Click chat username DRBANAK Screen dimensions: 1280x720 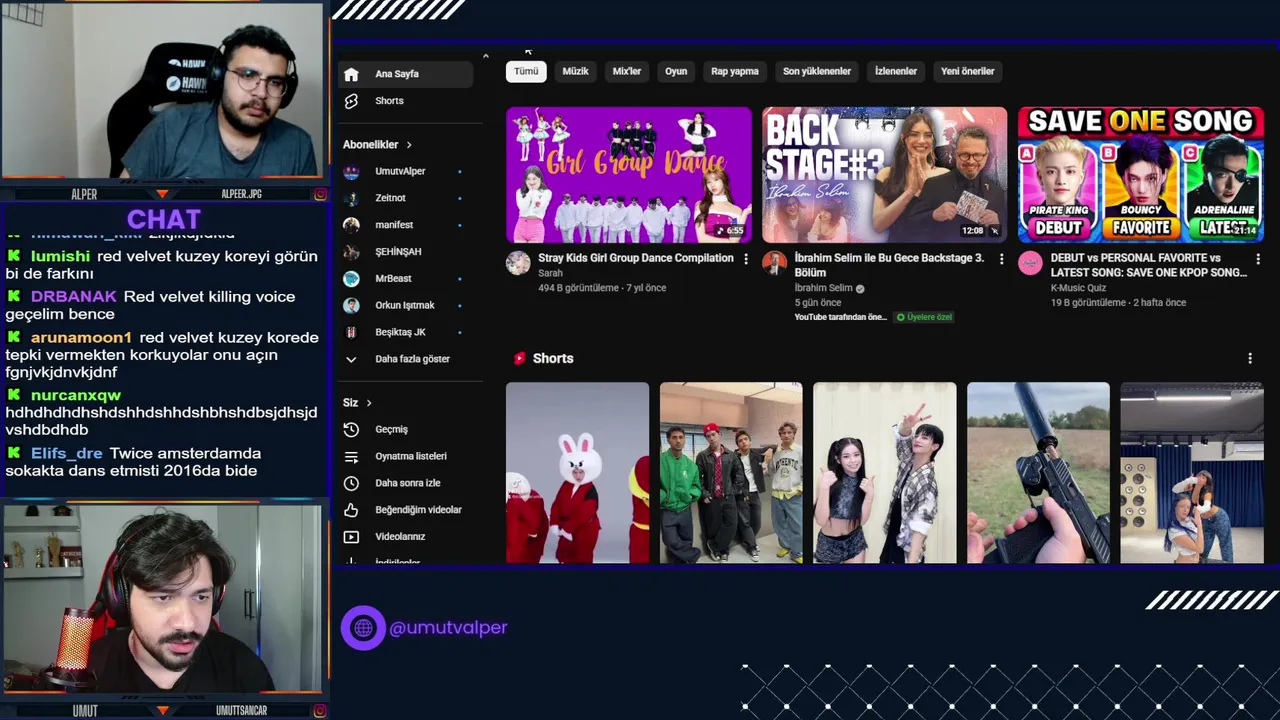tap(74, 297)
